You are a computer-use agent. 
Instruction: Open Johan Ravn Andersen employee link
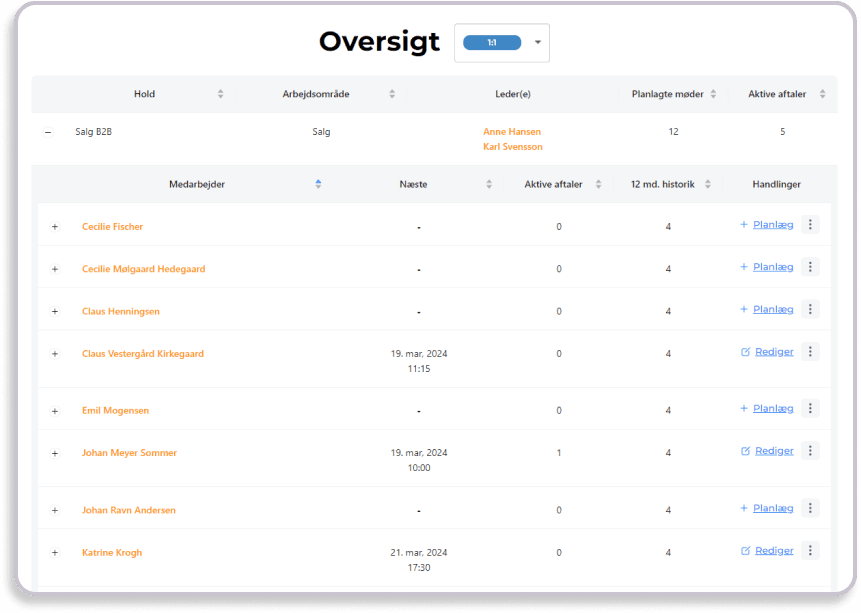pos(128,510)
